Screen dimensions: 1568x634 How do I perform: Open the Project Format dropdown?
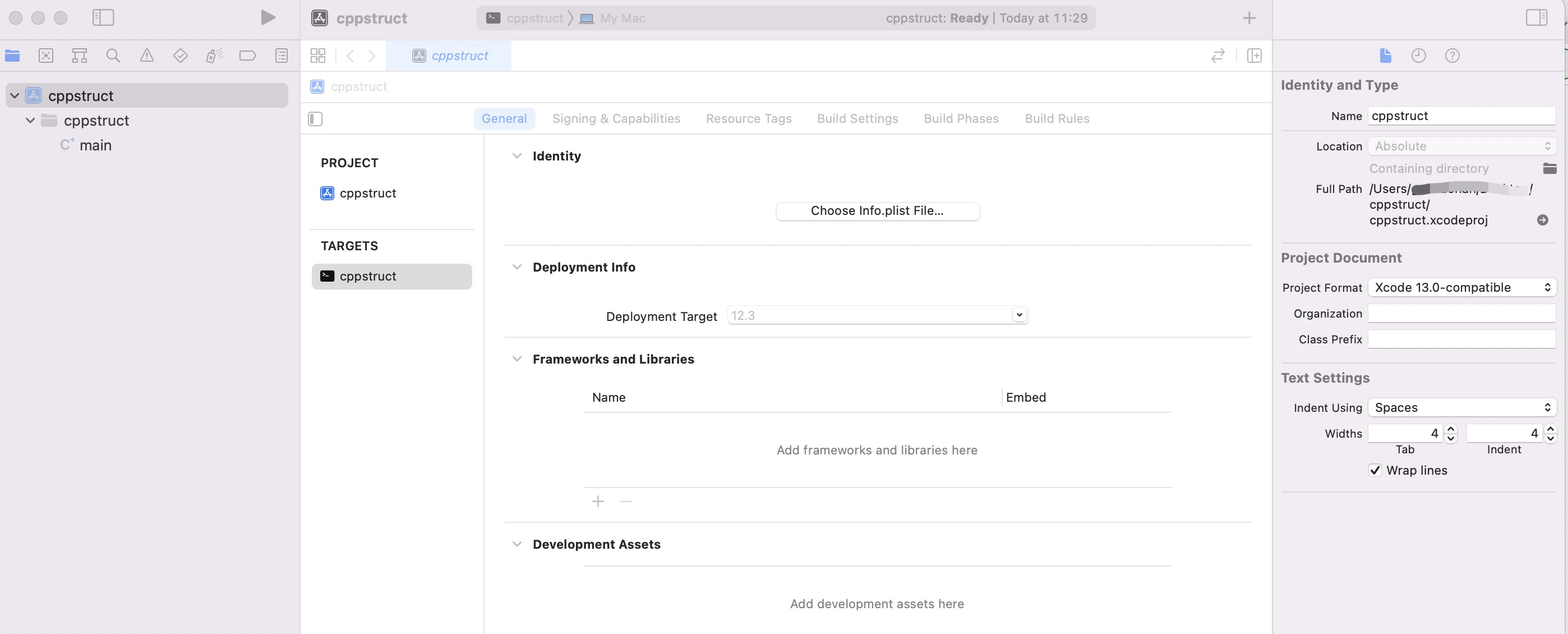(1461, 287)
